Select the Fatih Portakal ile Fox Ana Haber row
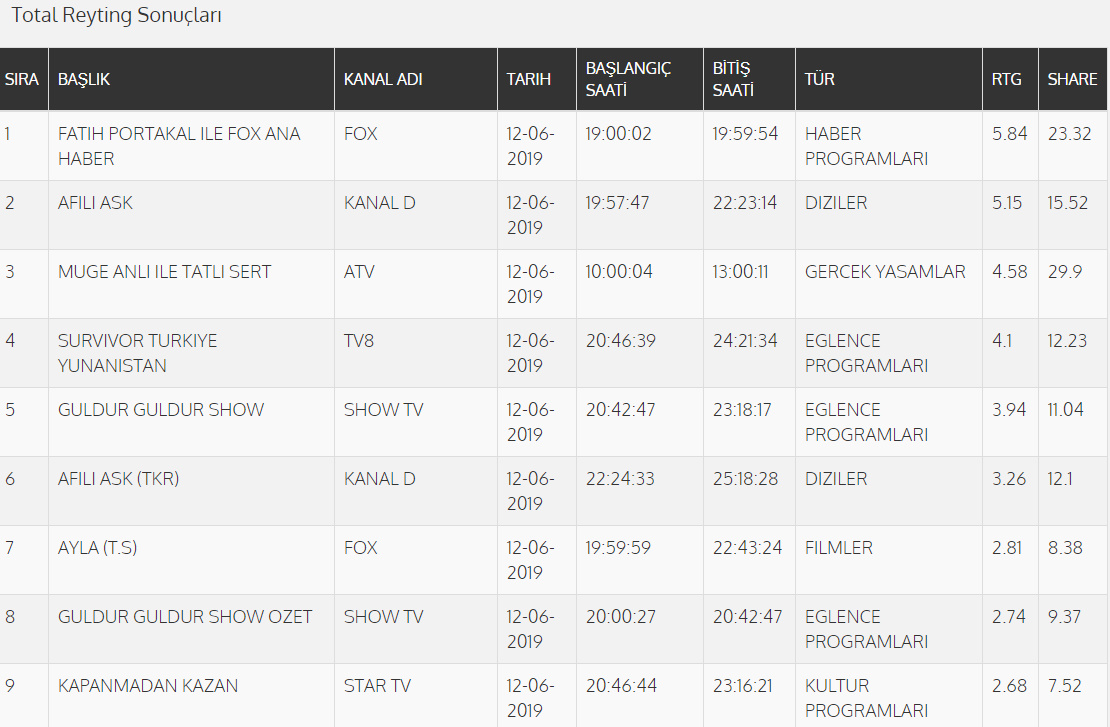The width and height of the screenshot is (1110, 727). pos(179,146)
